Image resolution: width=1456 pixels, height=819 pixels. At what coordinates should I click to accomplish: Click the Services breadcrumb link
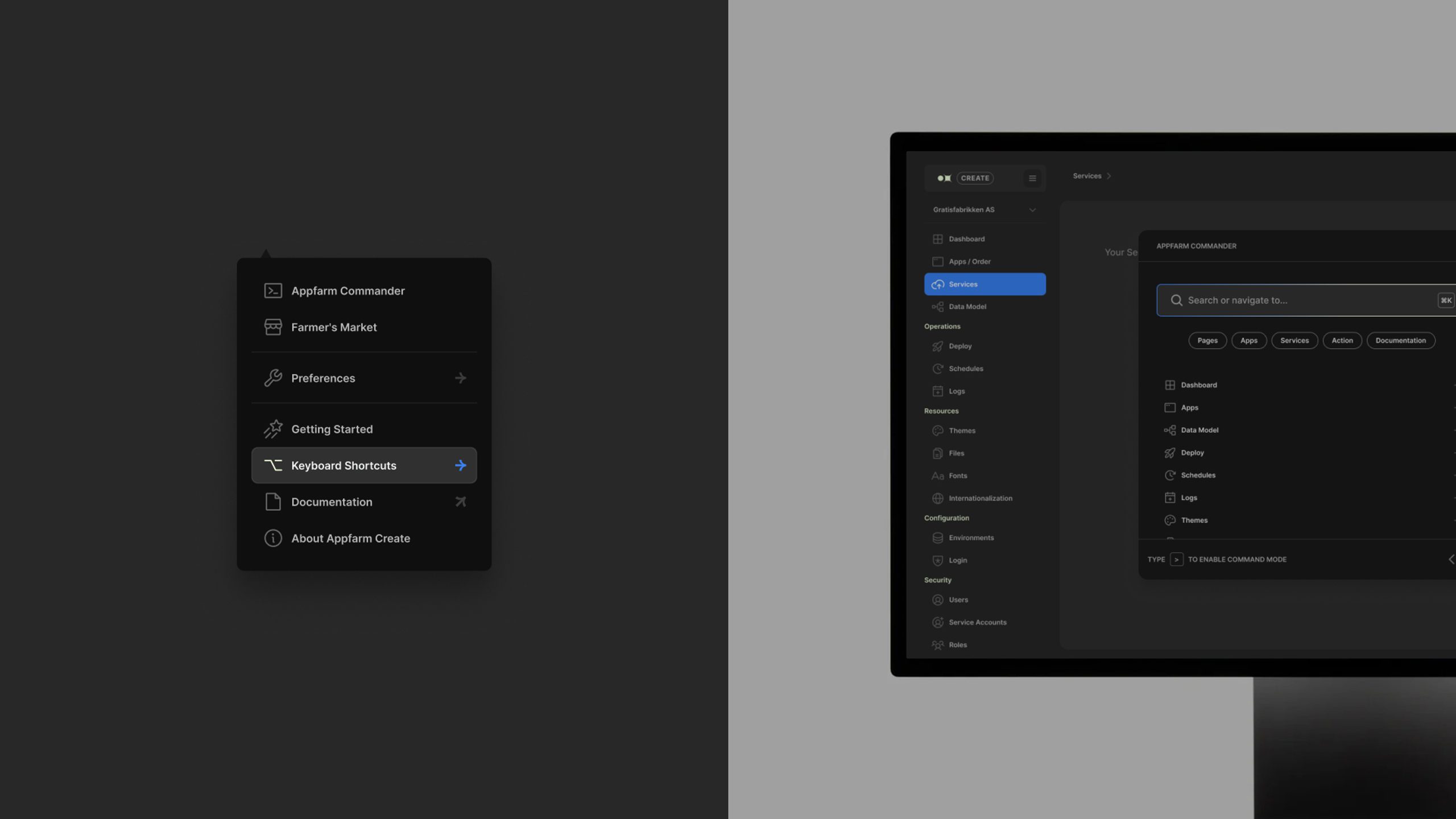click(1086, 176)
